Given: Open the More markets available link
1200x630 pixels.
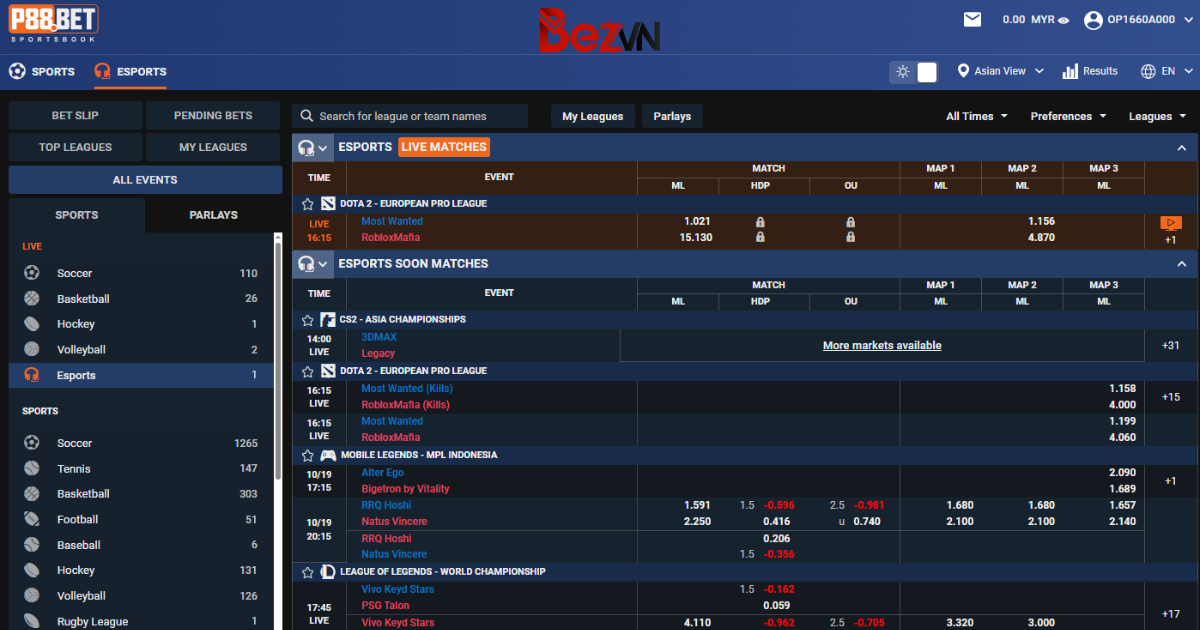Looking at the screenshot, I should click(x=881, y=346).
